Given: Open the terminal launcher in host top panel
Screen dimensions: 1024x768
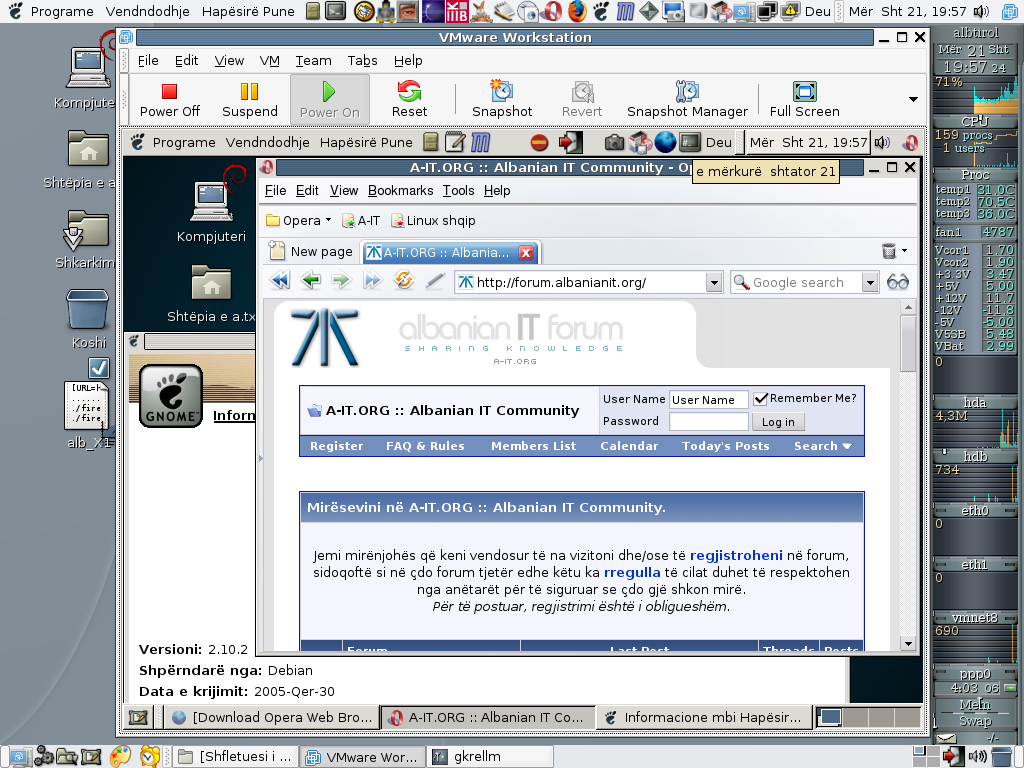Looking at the screenshot, I should pos(336,11).
